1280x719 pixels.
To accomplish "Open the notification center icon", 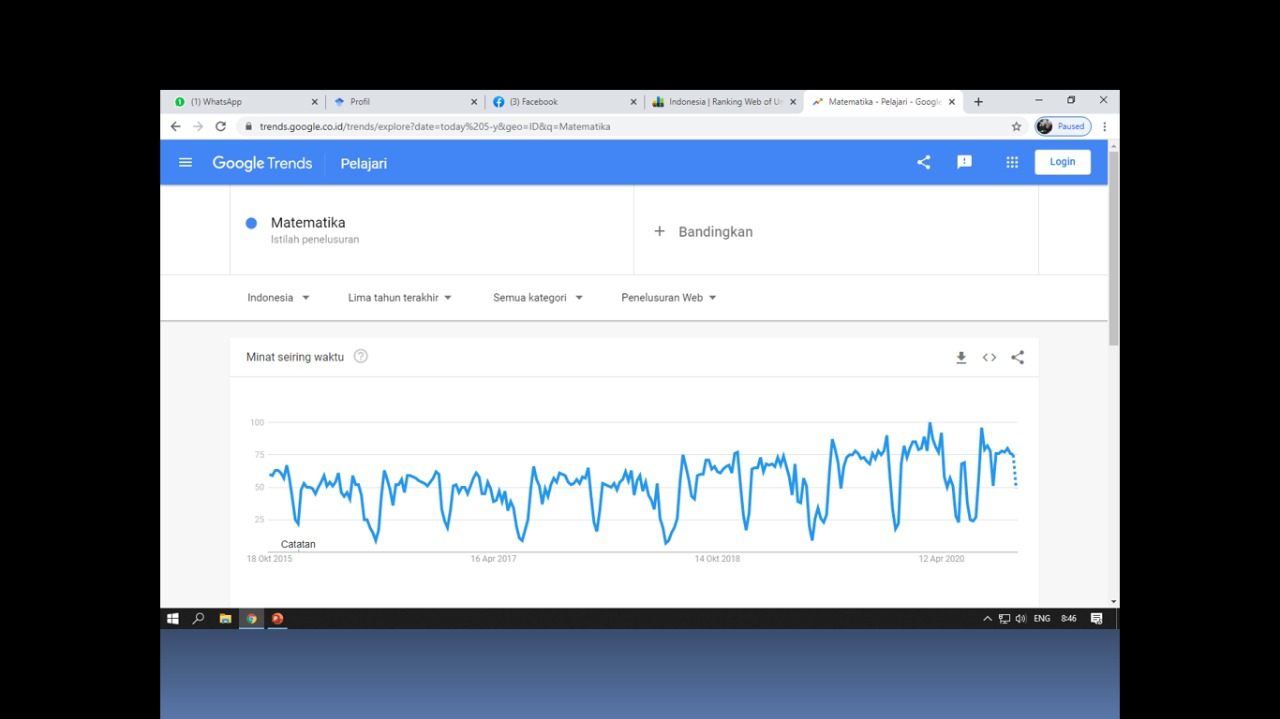I will tap(1096, 619).
